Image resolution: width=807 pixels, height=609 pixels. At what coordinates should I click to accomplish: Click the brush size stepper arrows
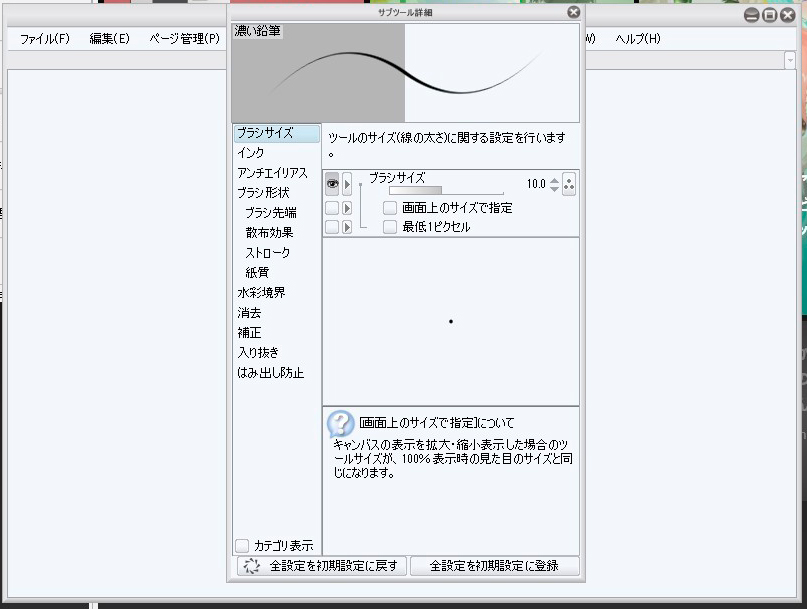(x=554, y=184)
